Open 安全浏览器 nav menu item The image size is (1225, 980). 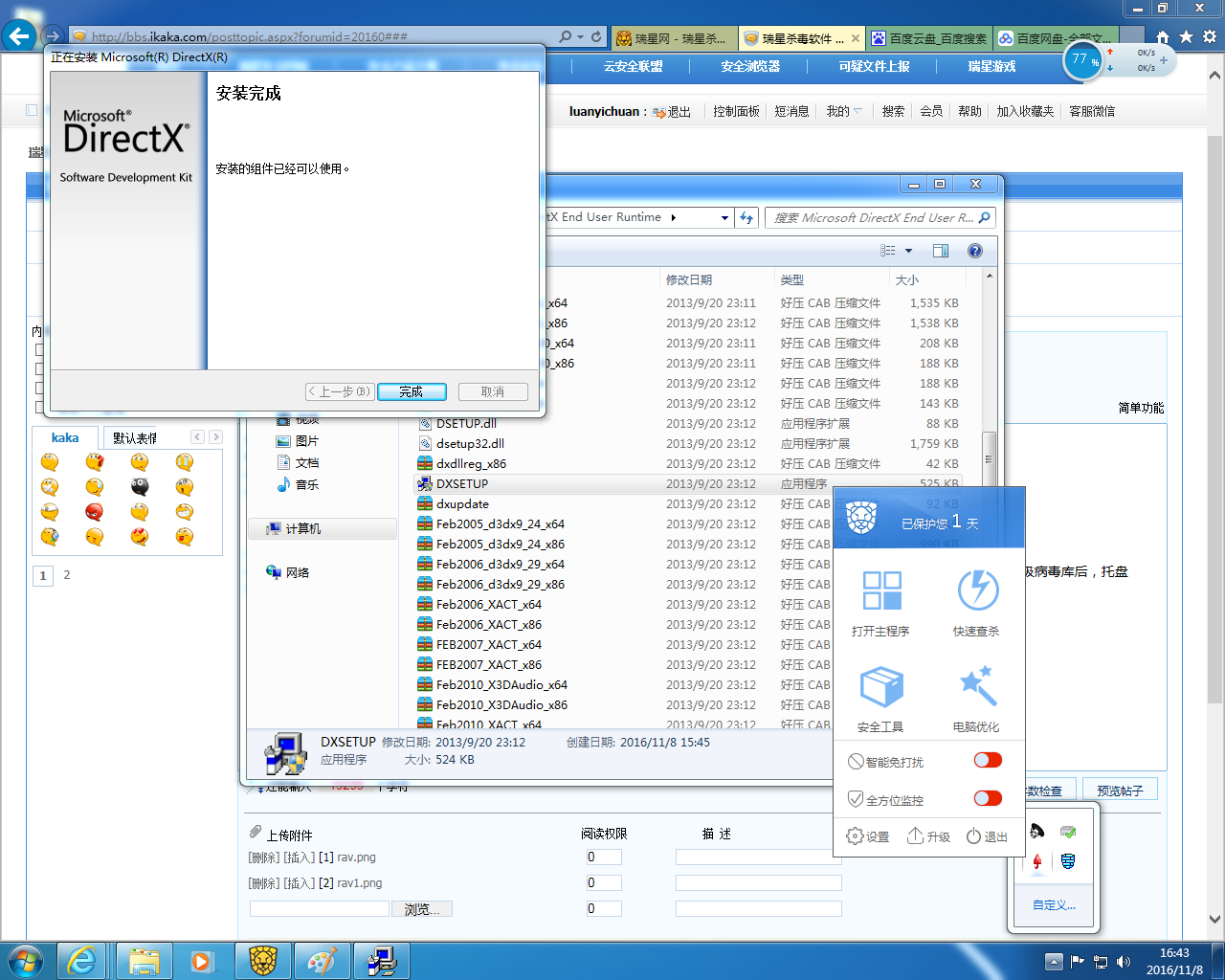750,67
